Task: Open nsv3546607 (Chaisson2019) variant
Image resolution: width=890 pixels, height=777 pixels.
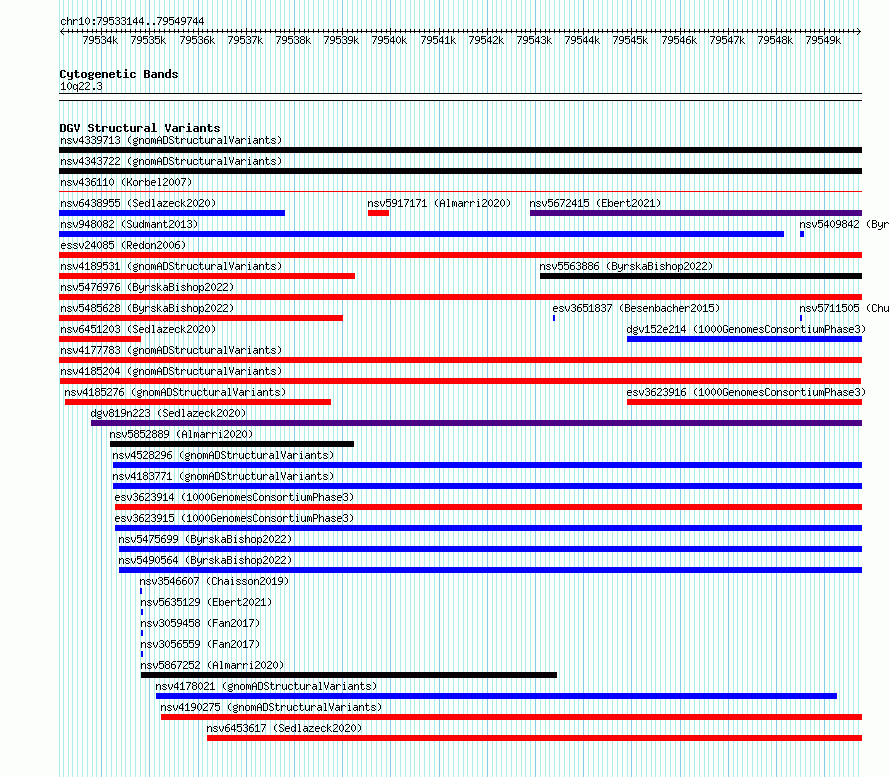Action: click(214, 581)
